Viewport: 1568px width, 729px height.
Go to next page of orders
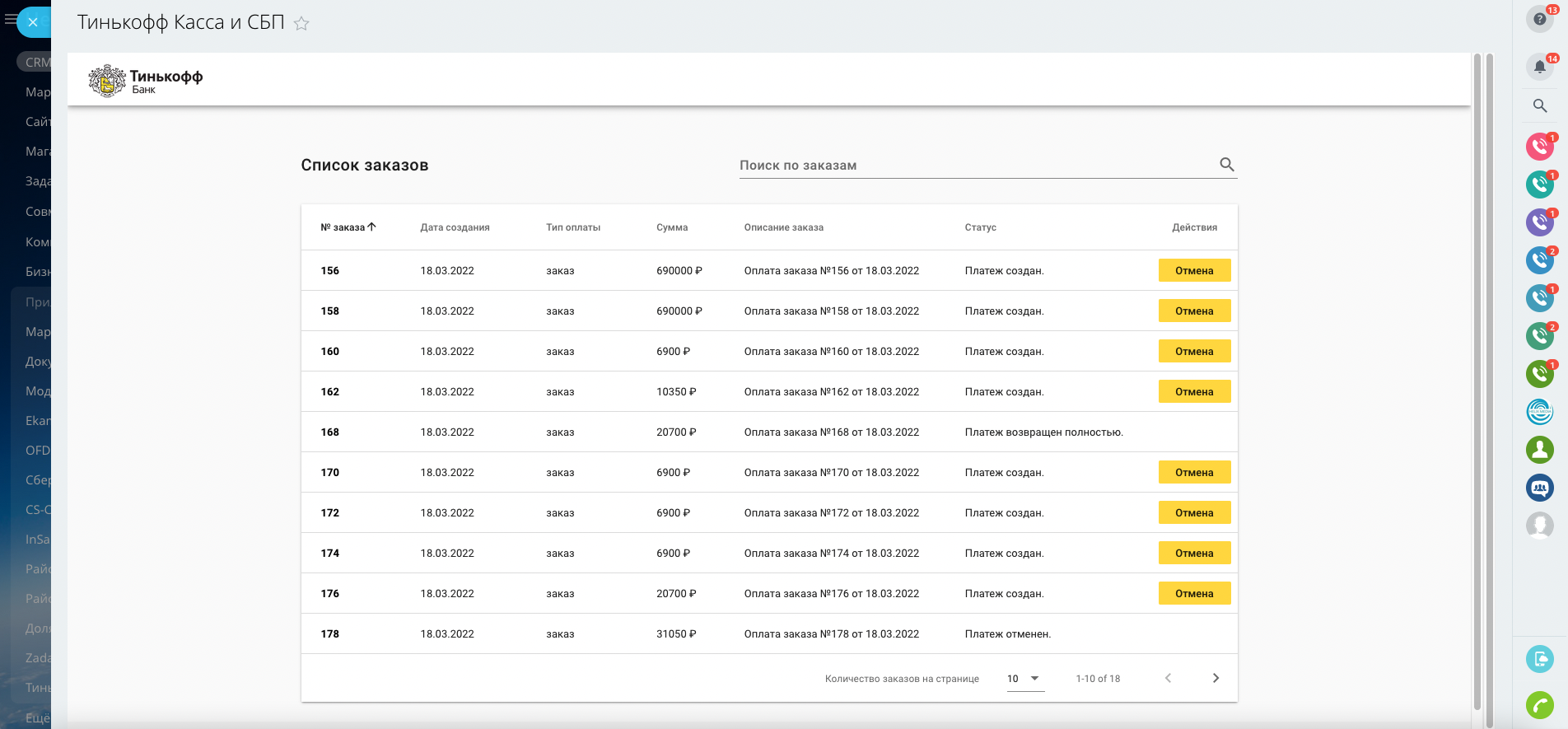pyautogui.click(x=1216, y=678)
